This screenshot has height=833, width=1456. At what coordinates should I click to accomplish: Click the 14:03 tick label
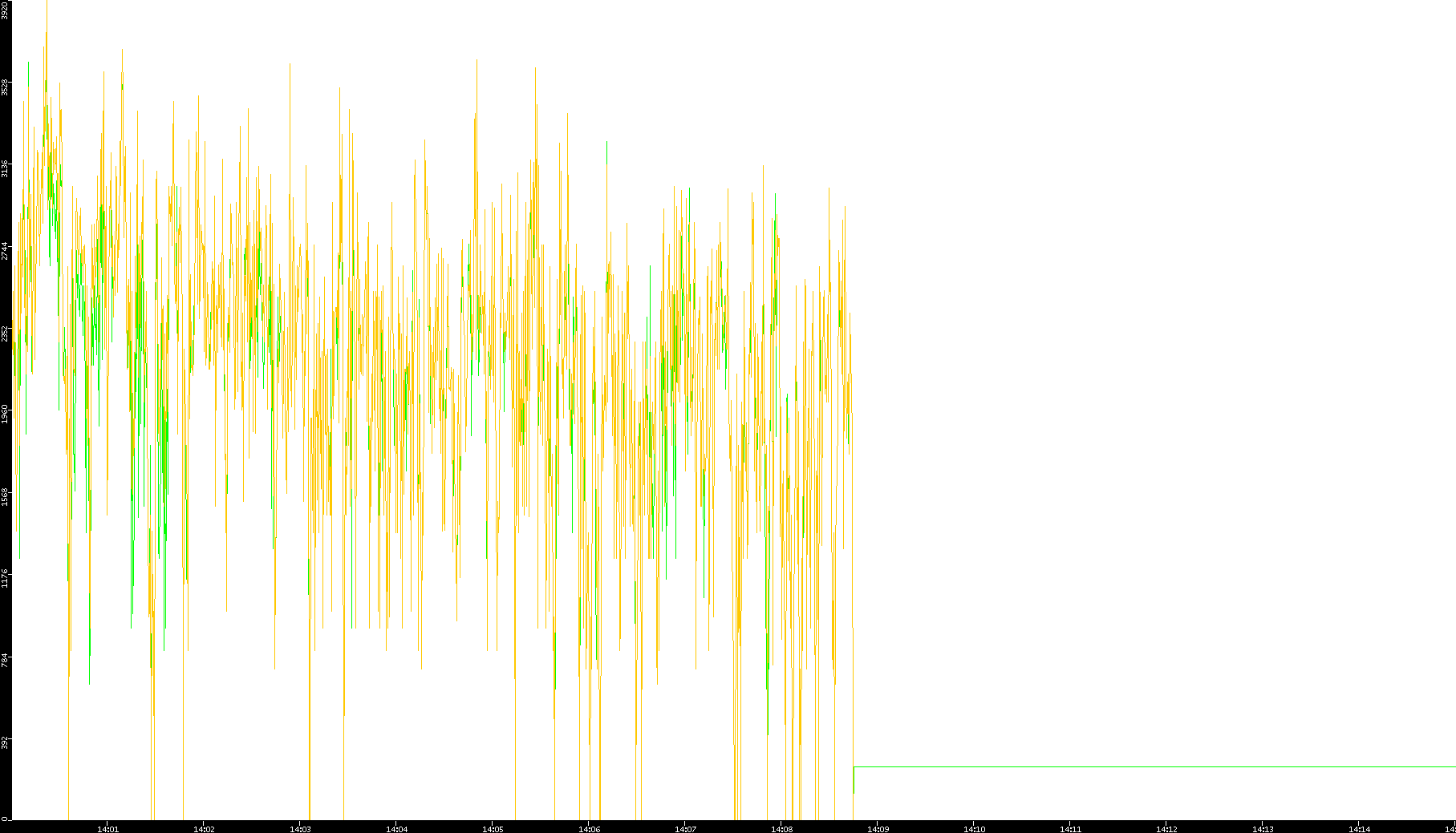pos(300,828)
